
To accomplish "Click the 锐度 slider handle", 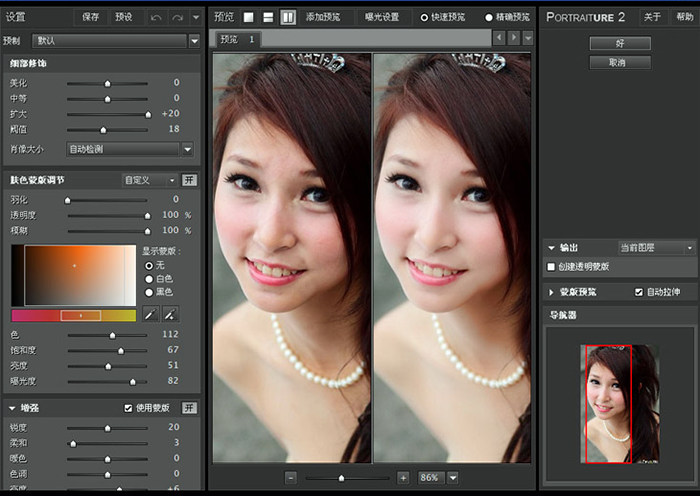I will tap(108, 428).
